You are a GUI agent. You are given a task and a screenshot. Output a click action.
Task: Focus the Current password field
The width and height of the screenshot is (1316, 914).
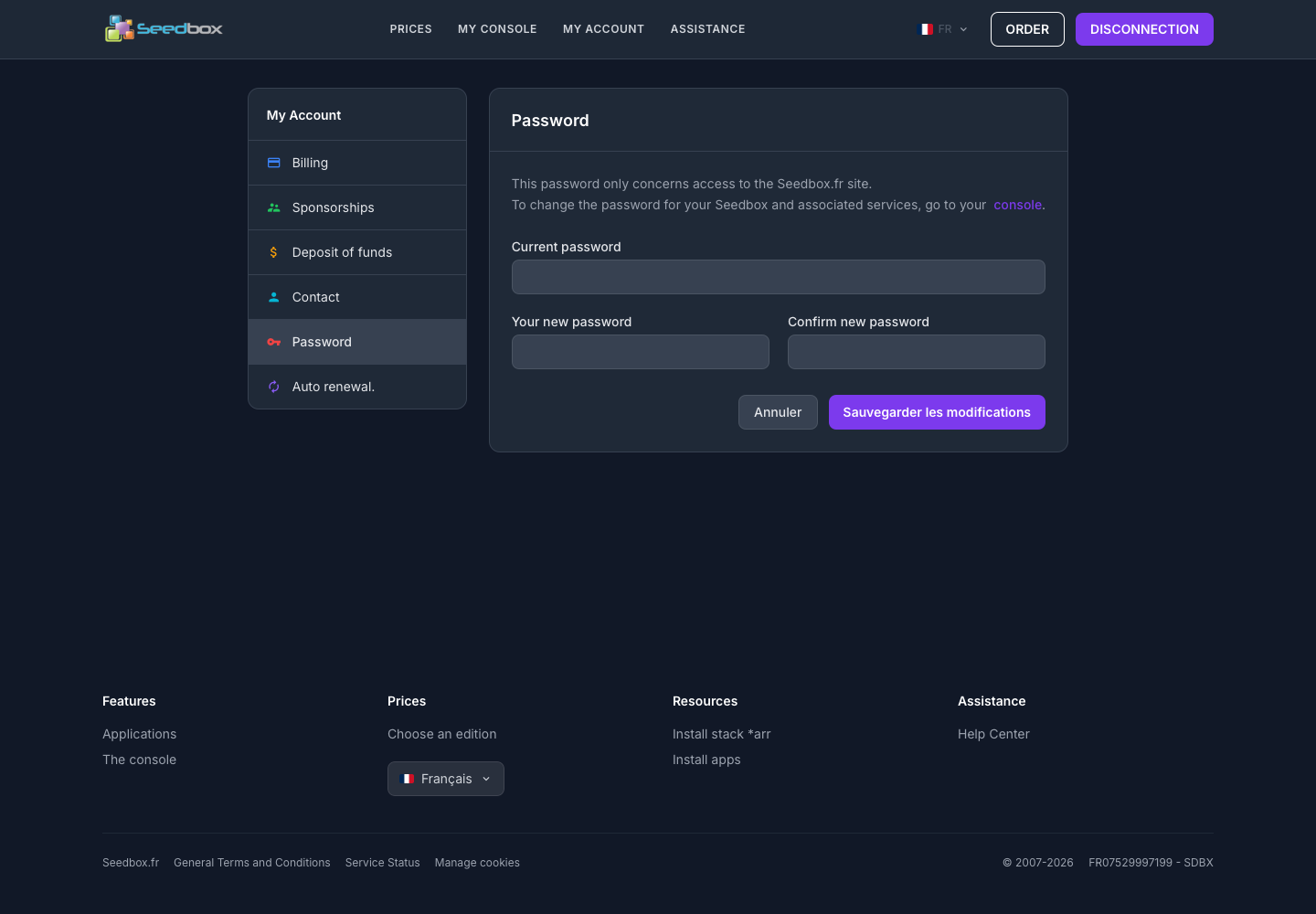coord(779,277)
